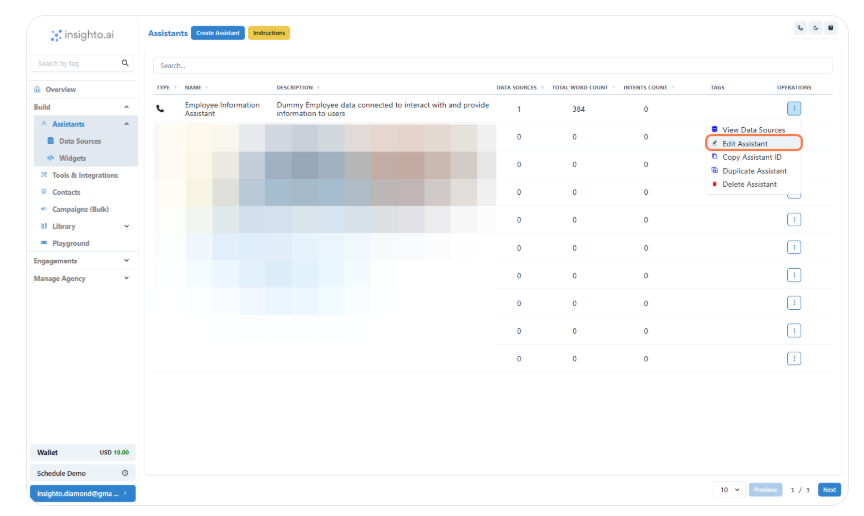Click the Campaigns (Bulk) megaphone icon
This screenshot has height=516, width=864.
coord(44,209)
